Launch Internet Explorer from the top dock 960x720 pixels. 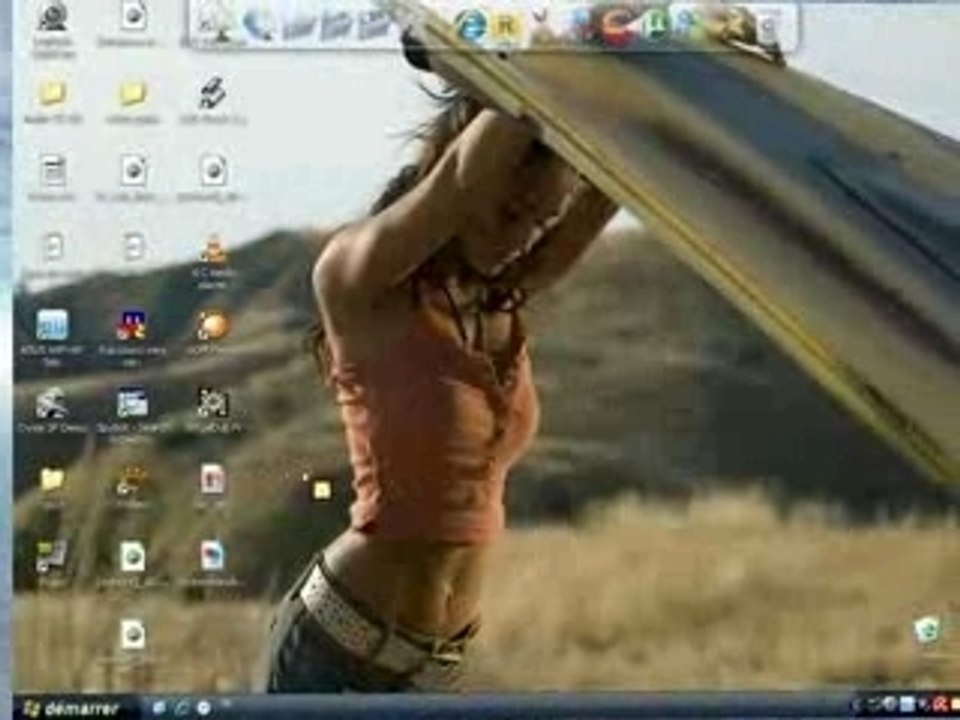point(470,26)
